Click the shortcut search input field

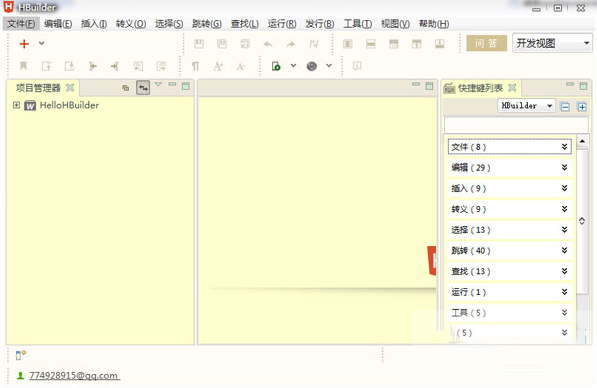tap(516, 125)
